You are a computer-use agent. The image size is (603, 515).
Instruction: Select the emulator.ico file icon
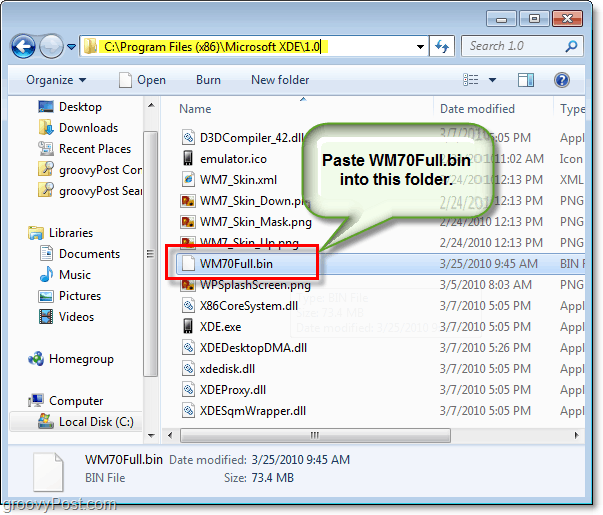tap(188, 158)
